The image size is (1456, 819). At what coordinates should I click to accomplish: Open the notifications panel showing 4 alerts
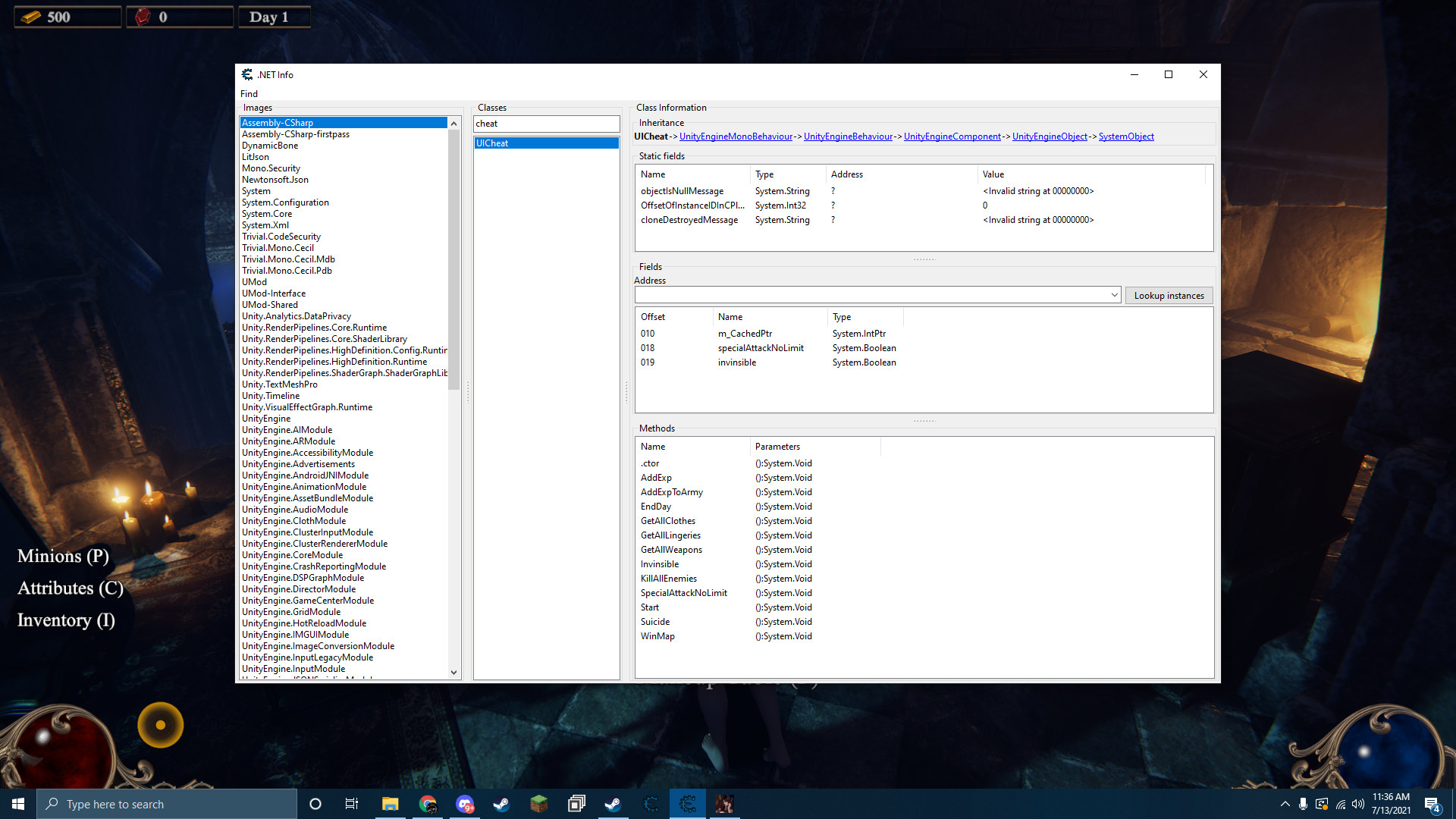pos(1433,805)
